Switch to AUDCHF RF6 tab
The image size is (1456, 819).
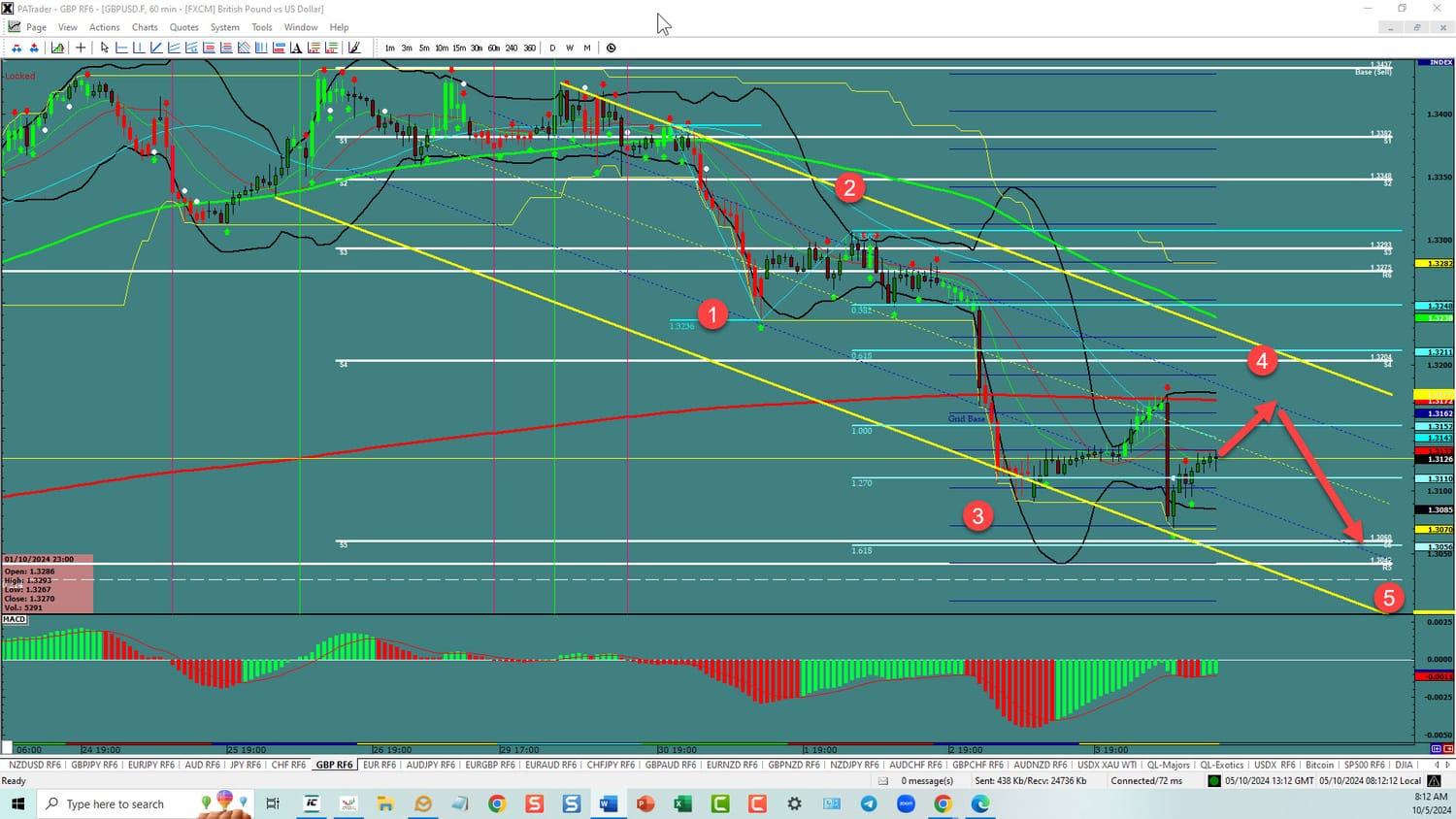(x=915, y=765)
